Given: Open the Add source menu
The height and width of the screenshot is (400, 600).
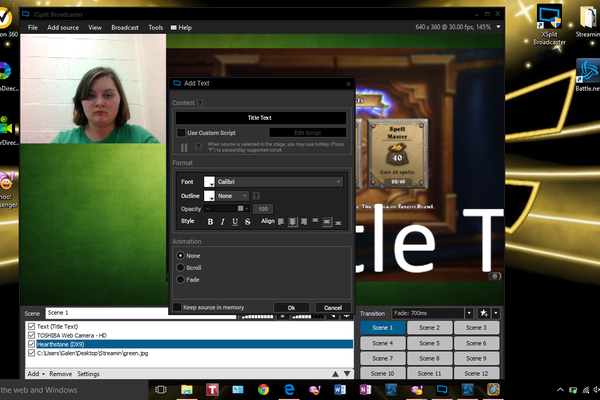Looking at the screenshot, I should 63,28.
